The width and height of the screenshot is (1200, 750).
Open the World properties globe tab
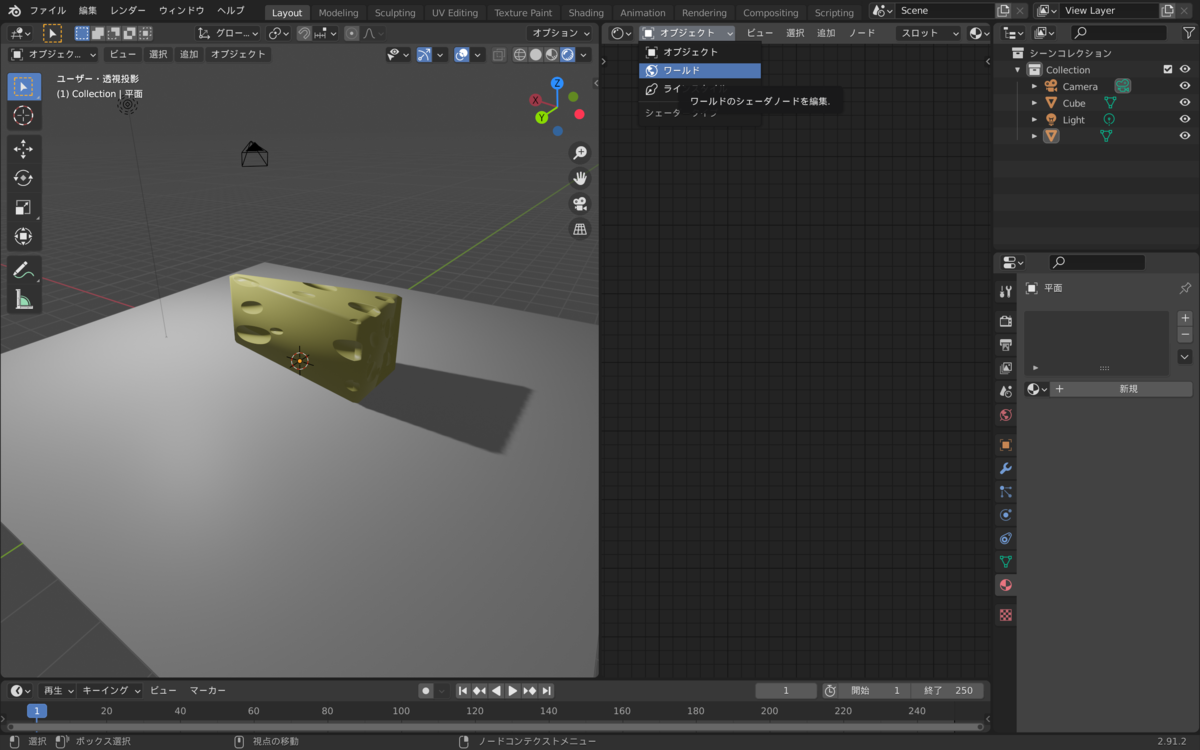tap(1006, 415)
